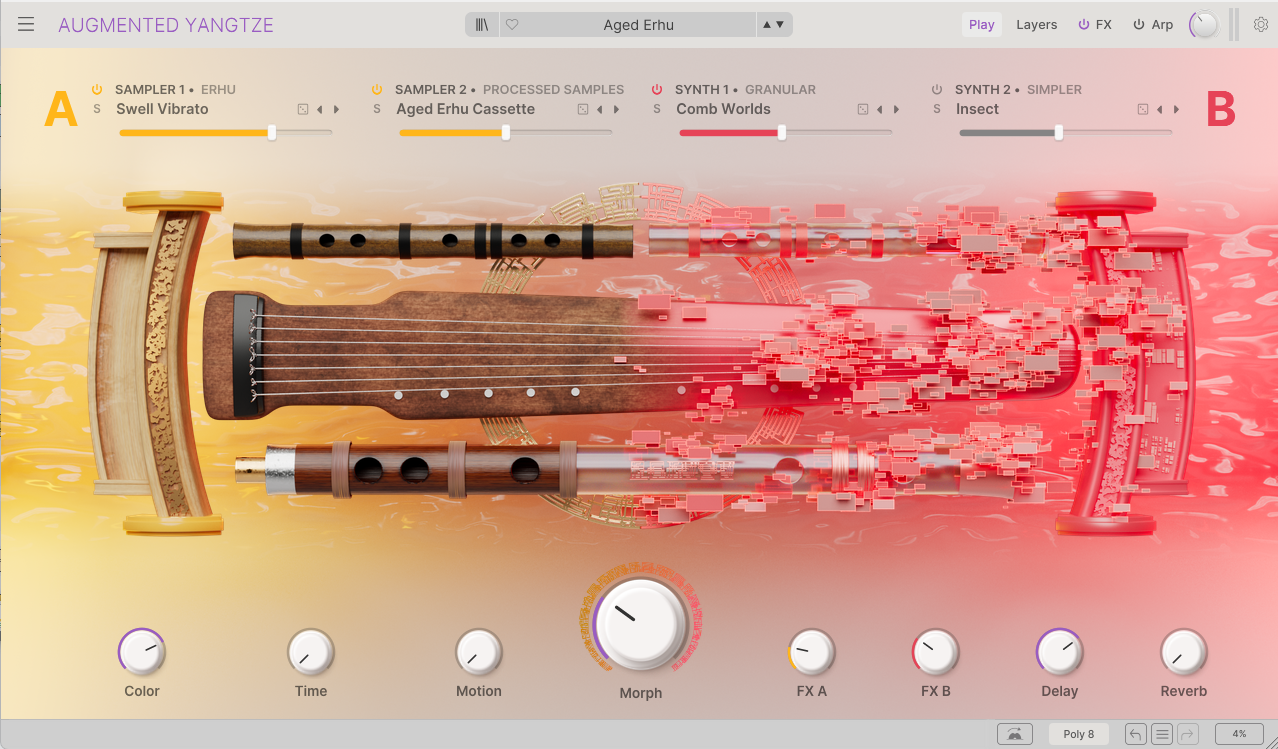Viewport: 1278px width, 749px height.
Task: Favorite the Aged Erhu preset with the heart
Action: (512, 25)
